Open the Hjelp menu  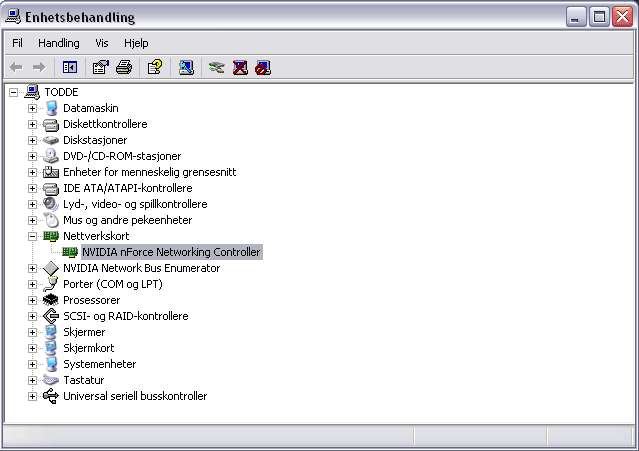[x=136, y=43]
